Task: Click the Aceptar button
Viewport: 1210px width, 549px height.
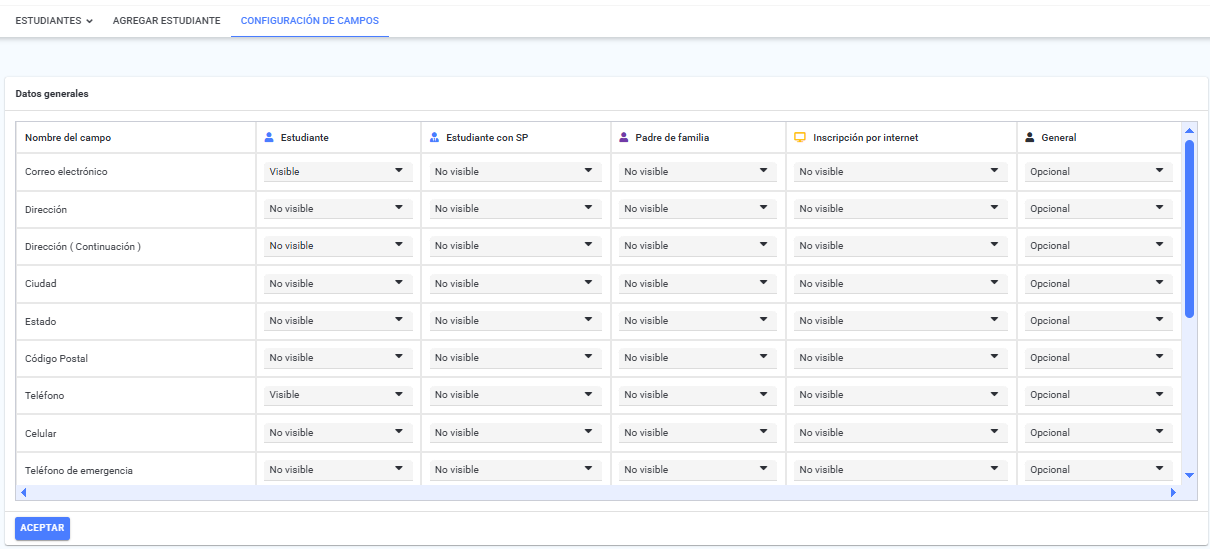Action: [x=42, y=528]
